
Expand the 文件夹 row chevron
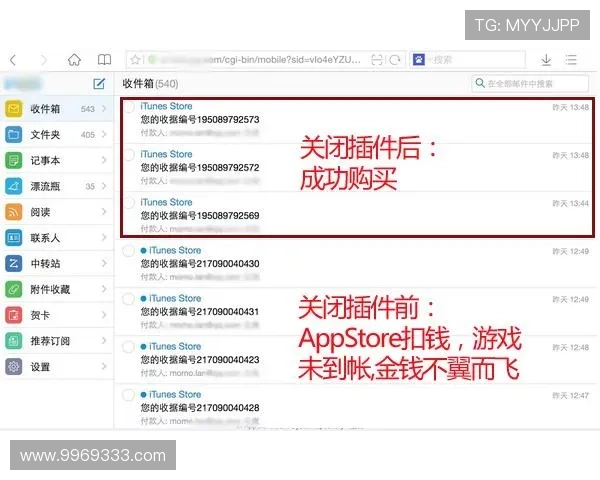click(104, 134)
